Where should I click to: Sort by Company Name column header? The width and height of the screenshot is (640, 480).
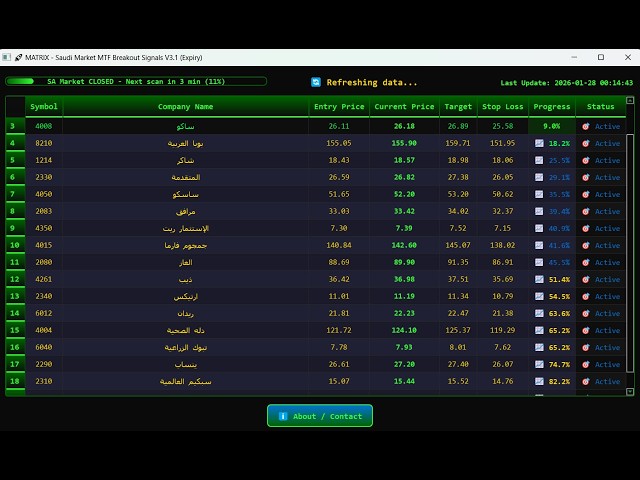(x=186, y=107)
